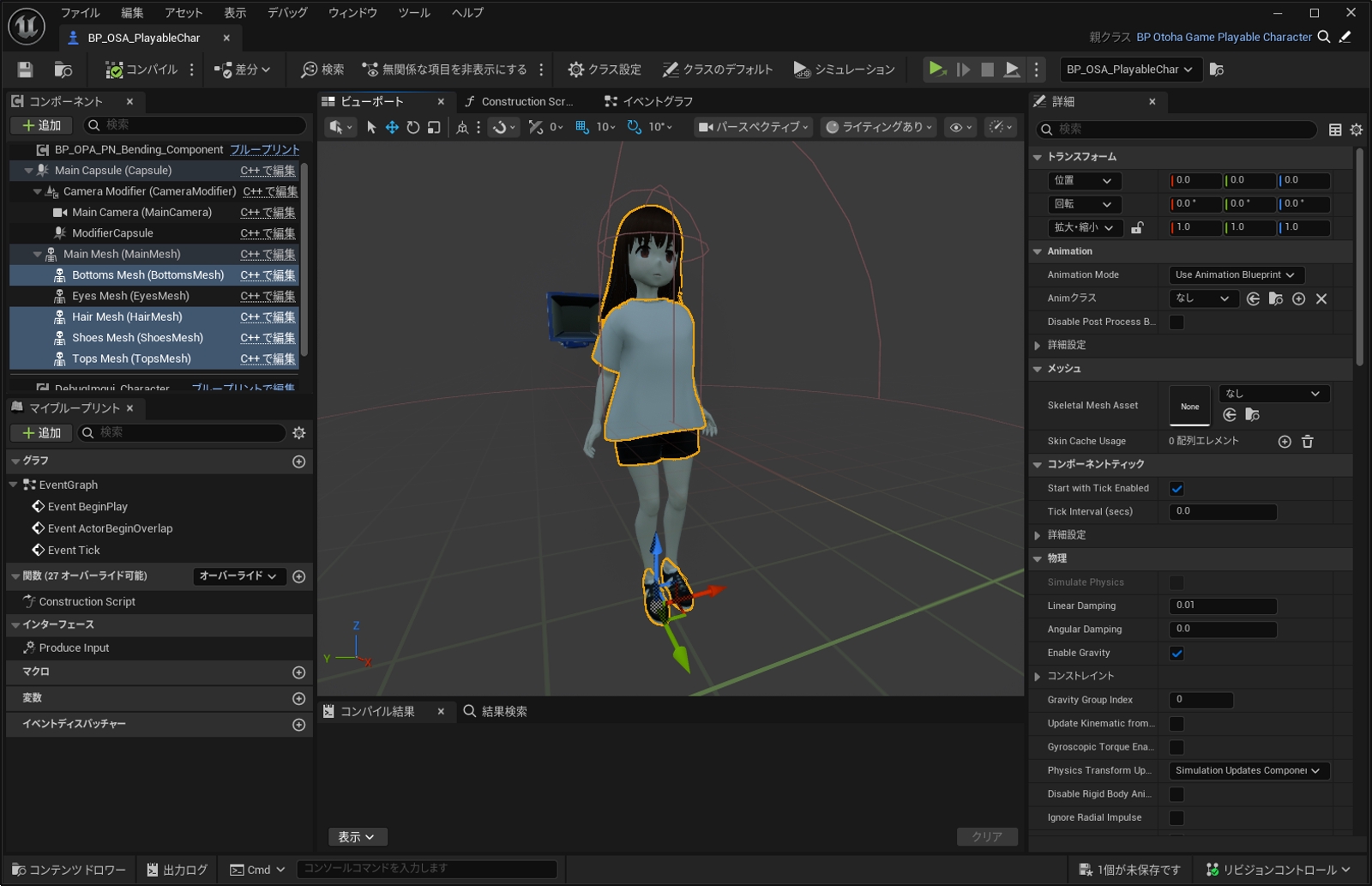Uncheck Enable Gravity checkbox
The image size is (1372, 886).
click(x=1176, y=653)
